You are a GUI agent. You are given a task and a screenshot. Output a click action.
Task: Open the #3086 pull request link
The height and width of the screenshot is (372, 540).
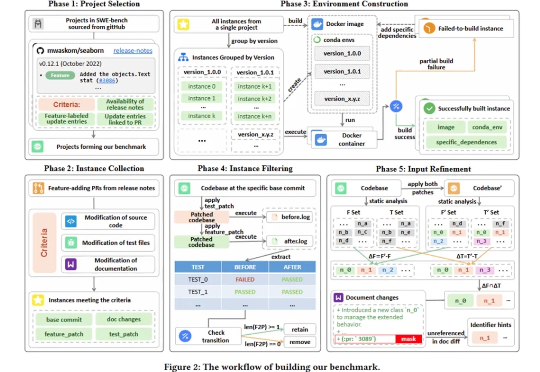coord(107,81)
